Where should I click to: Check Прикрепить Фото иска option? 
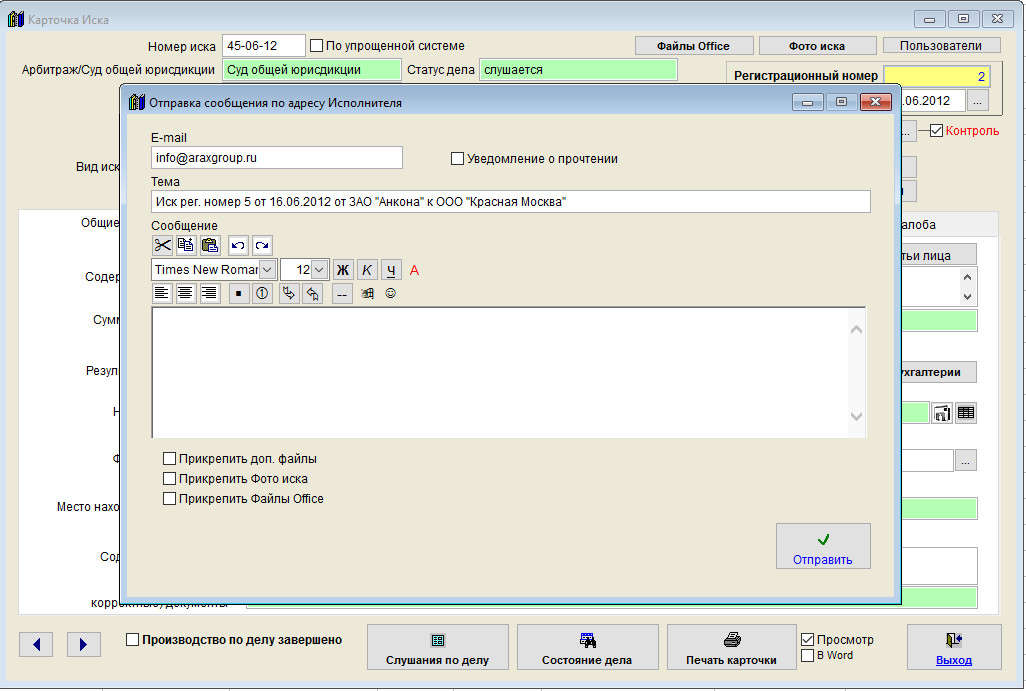coord(169,479)
